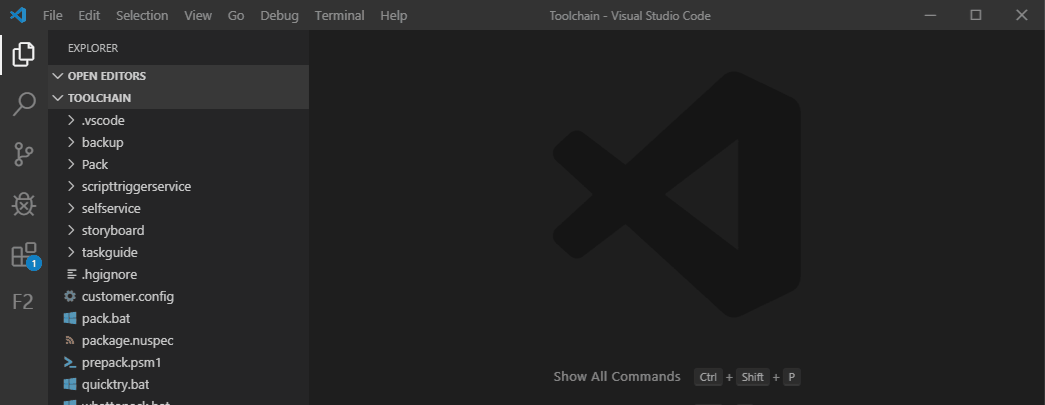The image size is (1045, 405).
Task: Open the Explorer view in activity bar
Action: click(x=23, y=54)
